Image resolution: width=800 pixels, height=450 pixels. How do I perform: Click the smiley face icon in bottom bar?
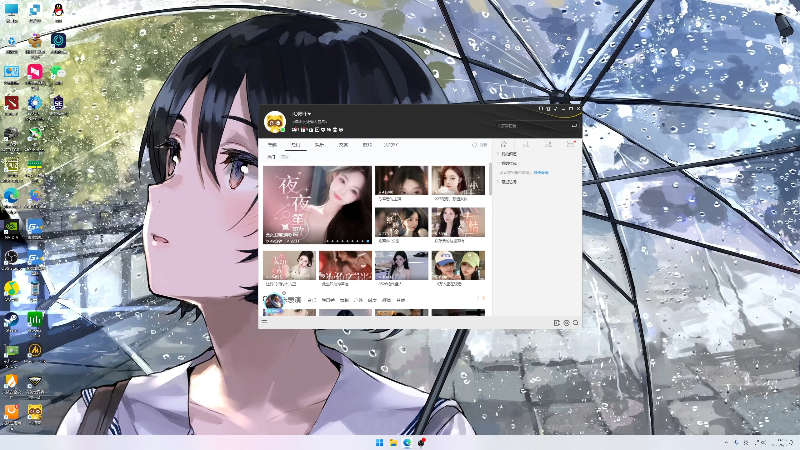tap(566, 322)
